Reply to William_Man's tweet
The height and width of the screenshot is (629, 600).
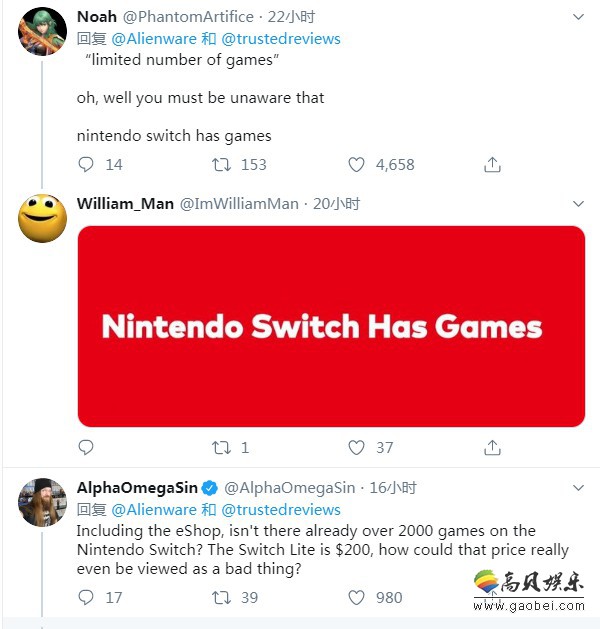click(x=86, y=447)
